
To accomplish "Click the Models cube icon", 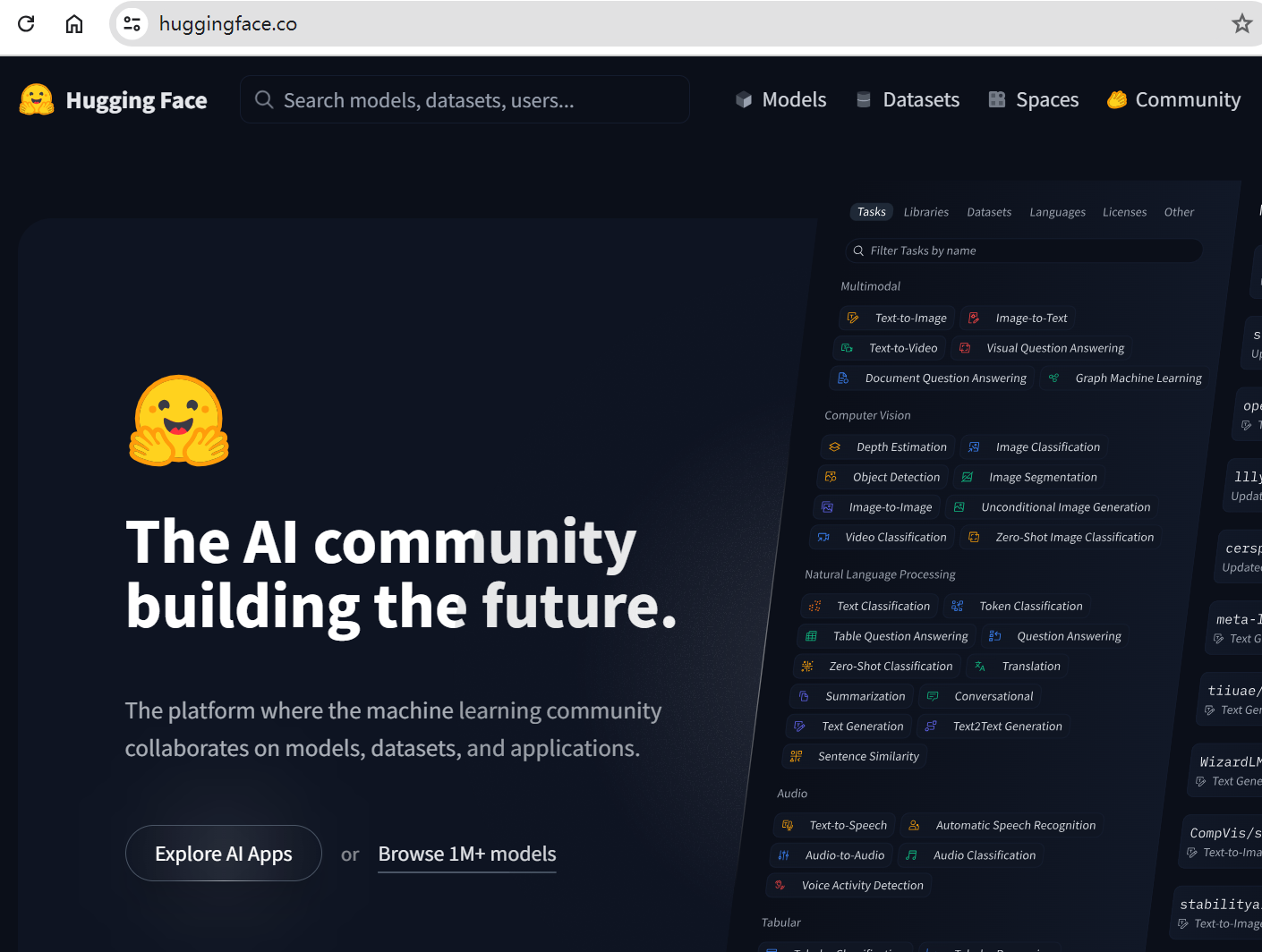I will 744,99.
